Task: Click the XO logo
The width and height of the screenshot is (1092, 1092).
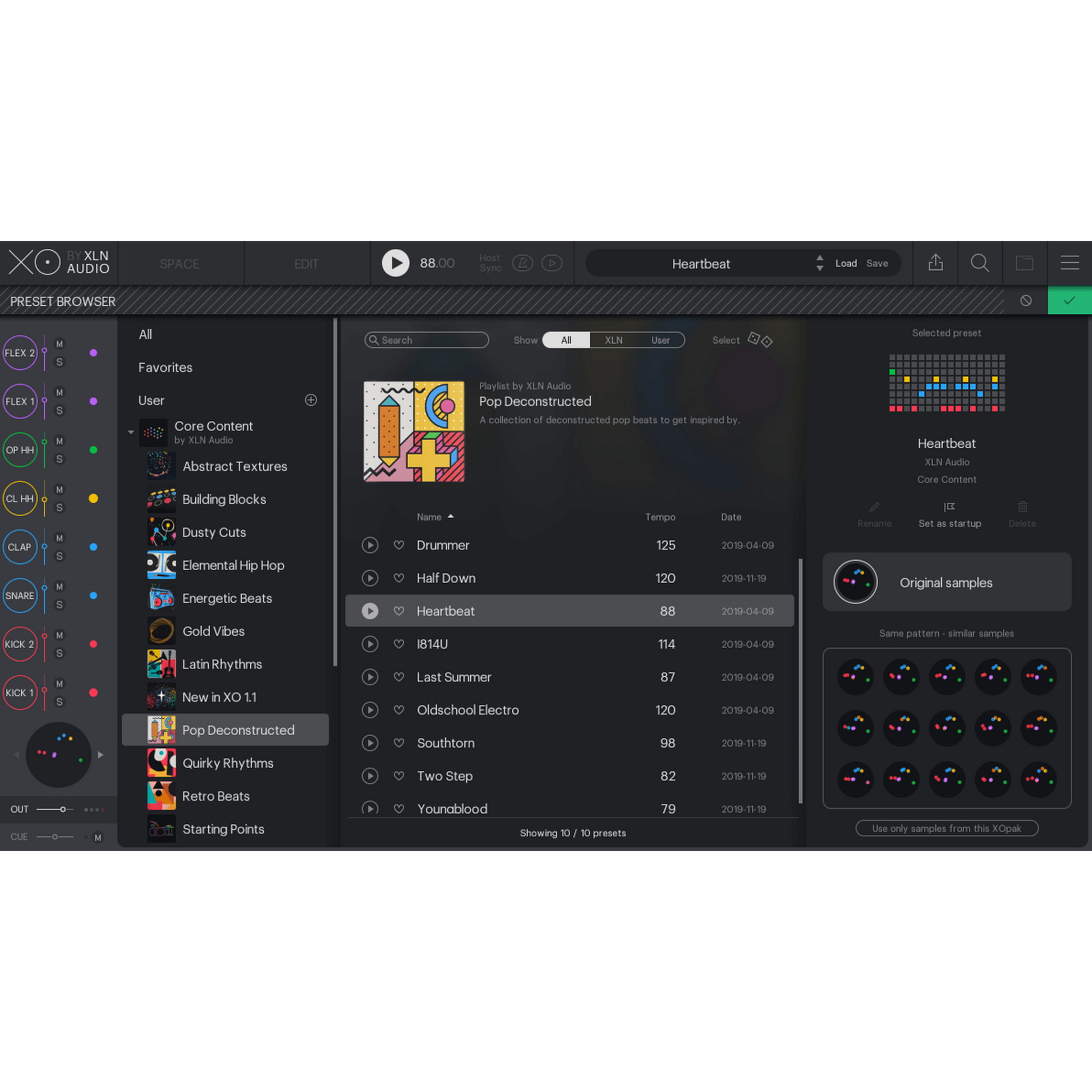Action: (34, 263)
